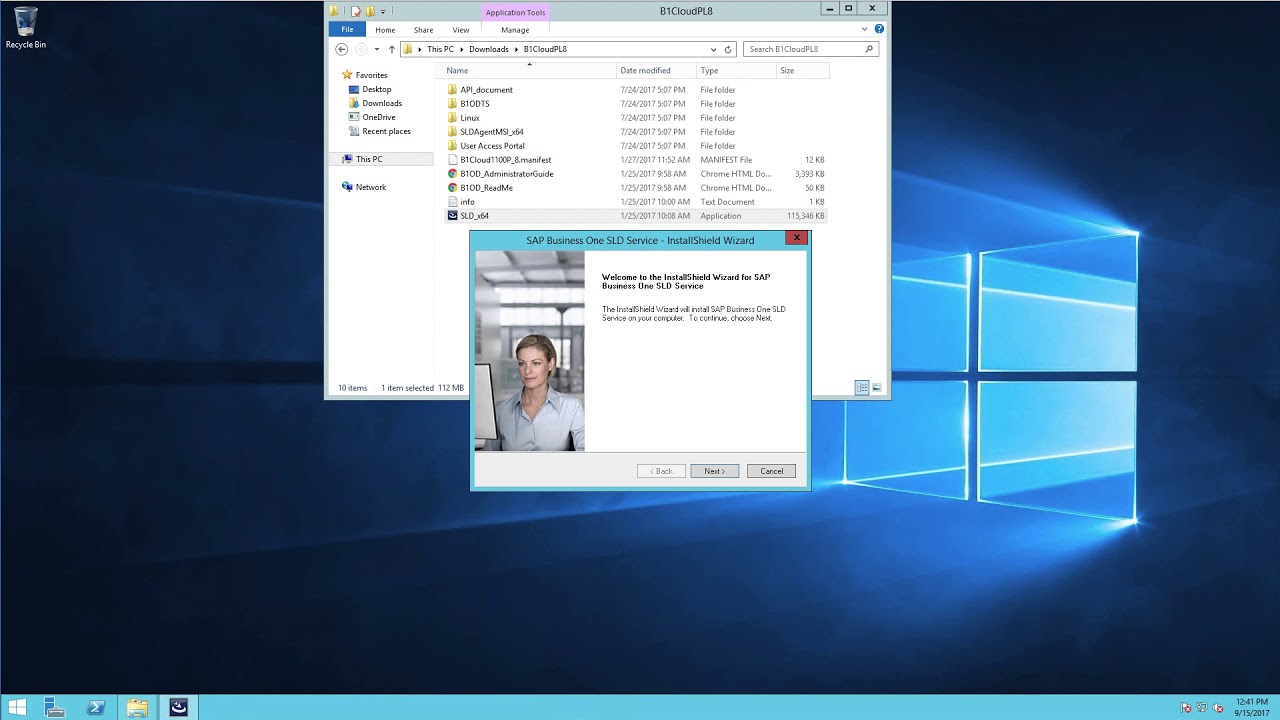The width and height of the screenshot is (1280, 720).
Task: Click the Help icon in Explorer ribbon
Action: coord(879,29)
